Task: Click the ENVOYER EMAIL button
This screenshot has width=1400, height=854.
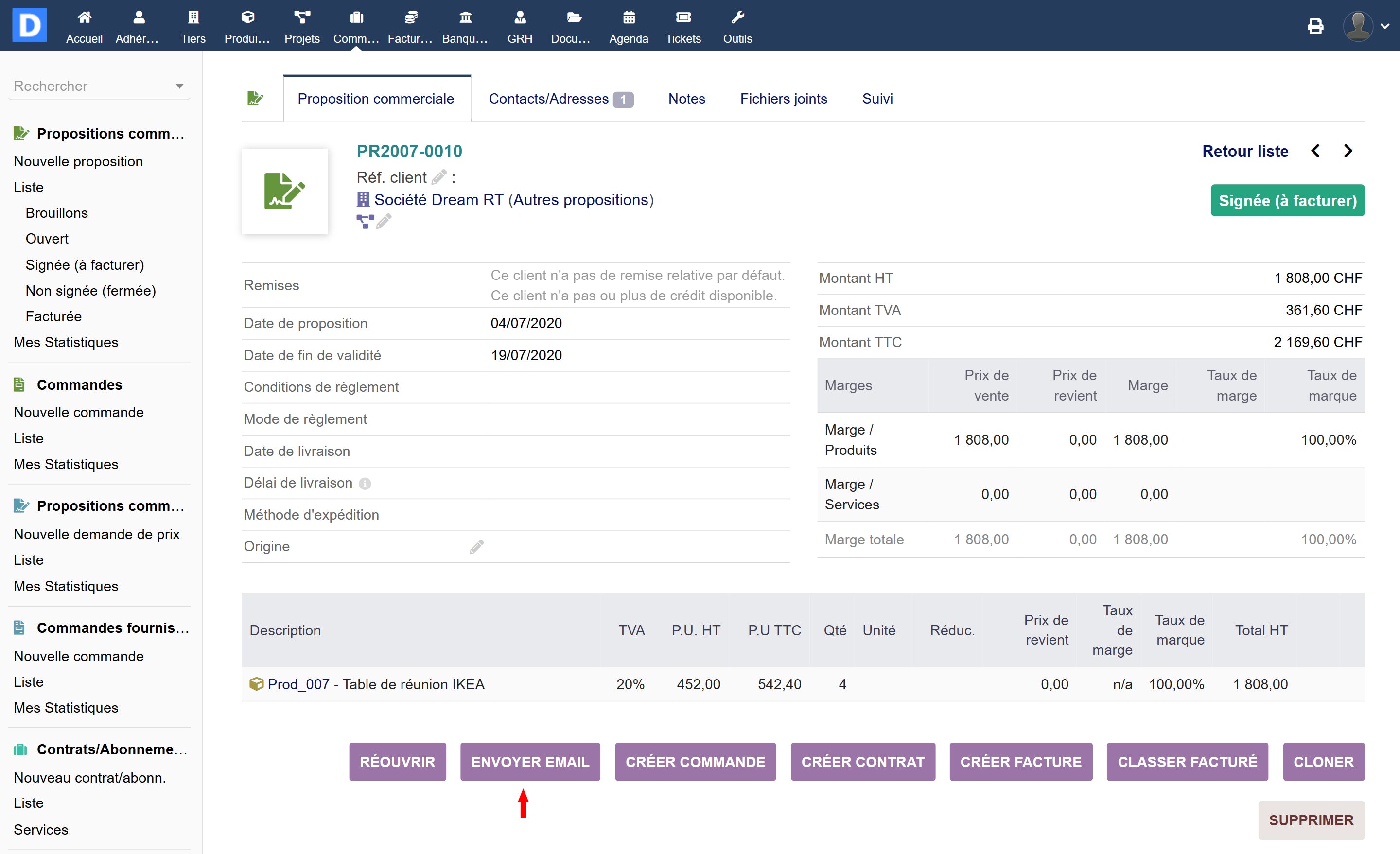Action: 529,761
